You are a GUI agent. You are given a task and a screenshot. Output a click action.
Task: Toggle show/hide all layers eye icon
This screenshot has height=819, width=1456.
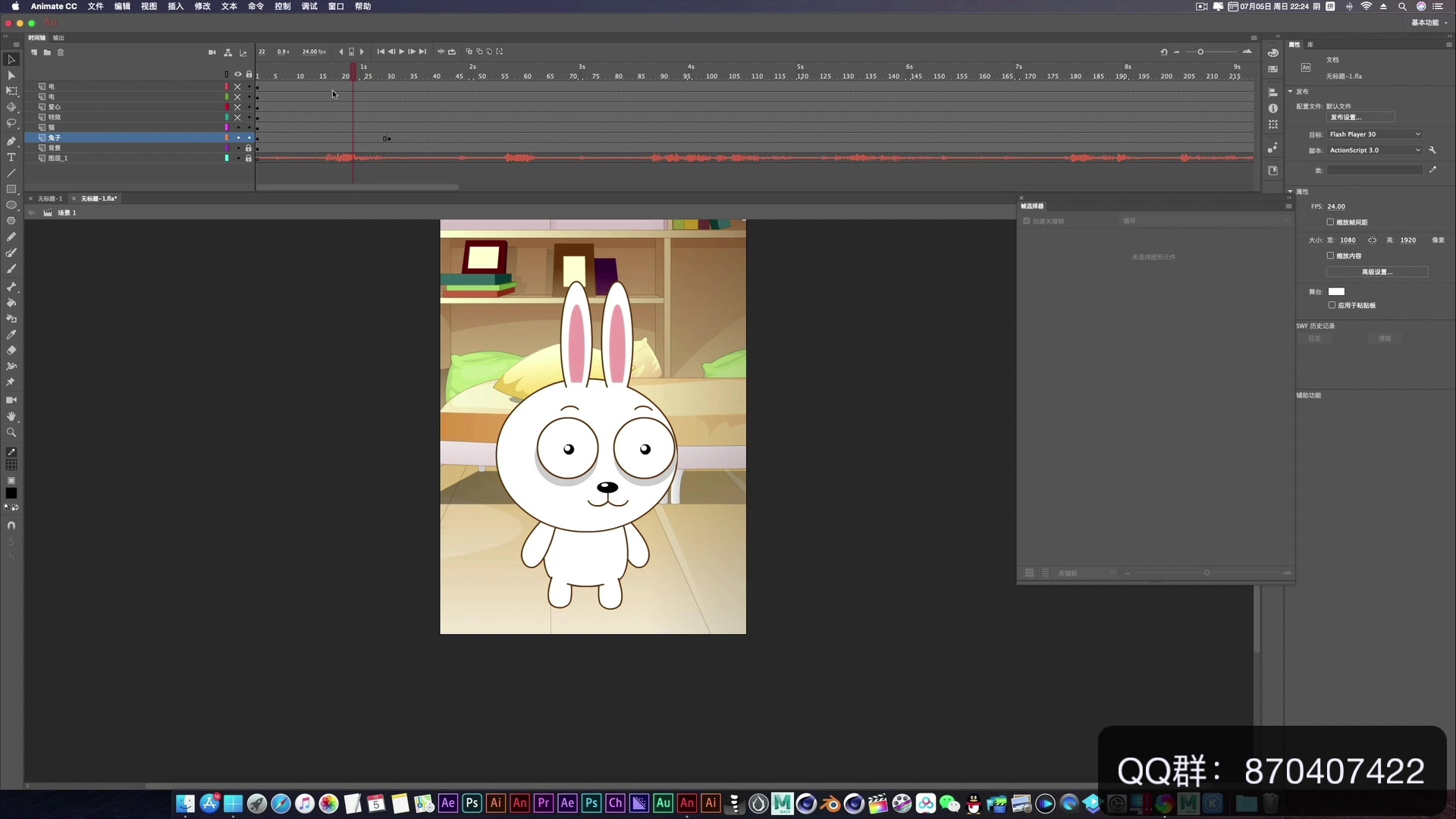coord(237,74)
